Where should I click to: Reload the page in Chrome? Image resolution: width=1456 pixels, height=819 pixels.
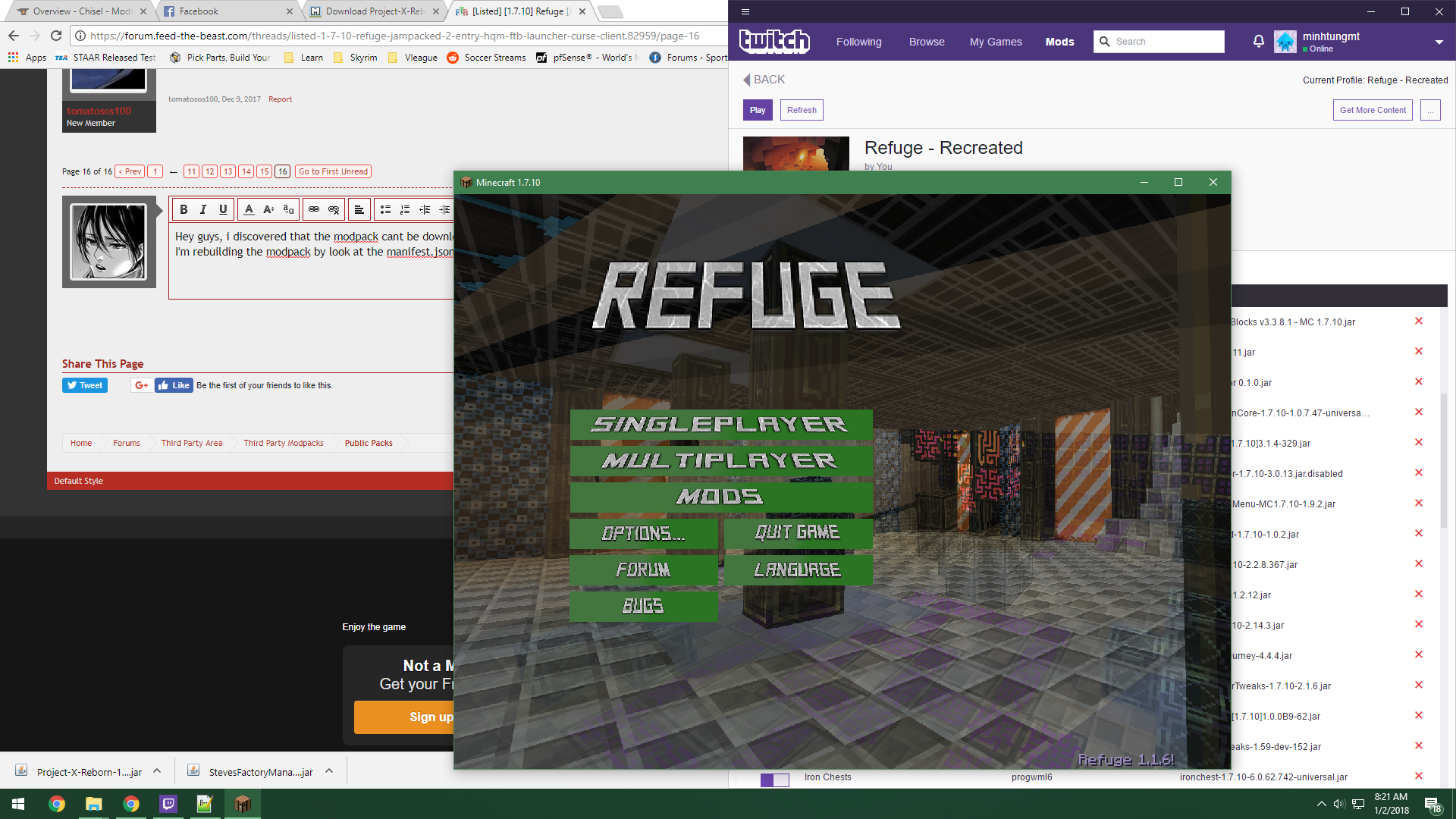click(56, 36)
